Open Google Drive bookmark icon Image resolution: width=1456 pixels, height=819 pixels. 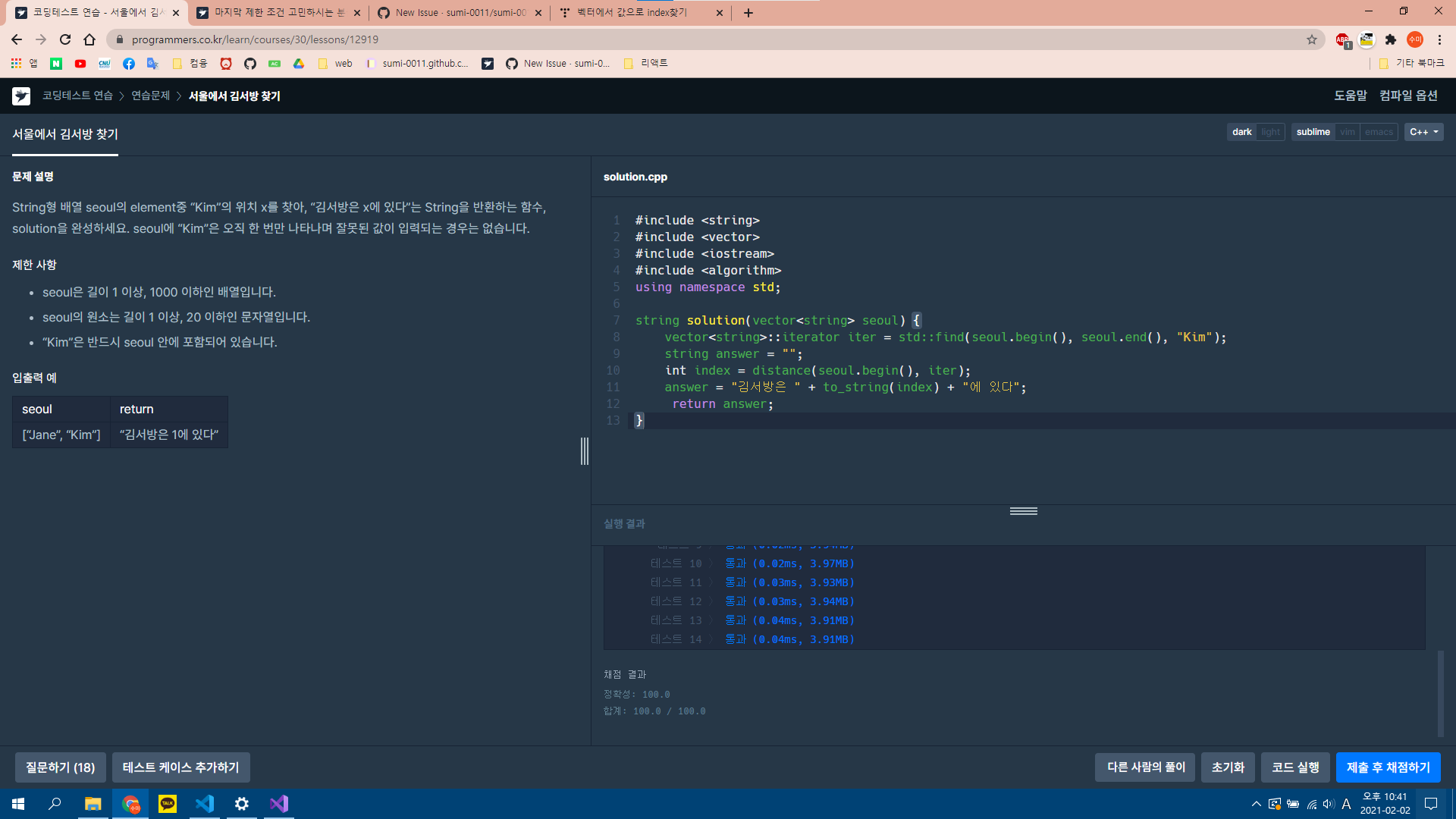[299, 64]
